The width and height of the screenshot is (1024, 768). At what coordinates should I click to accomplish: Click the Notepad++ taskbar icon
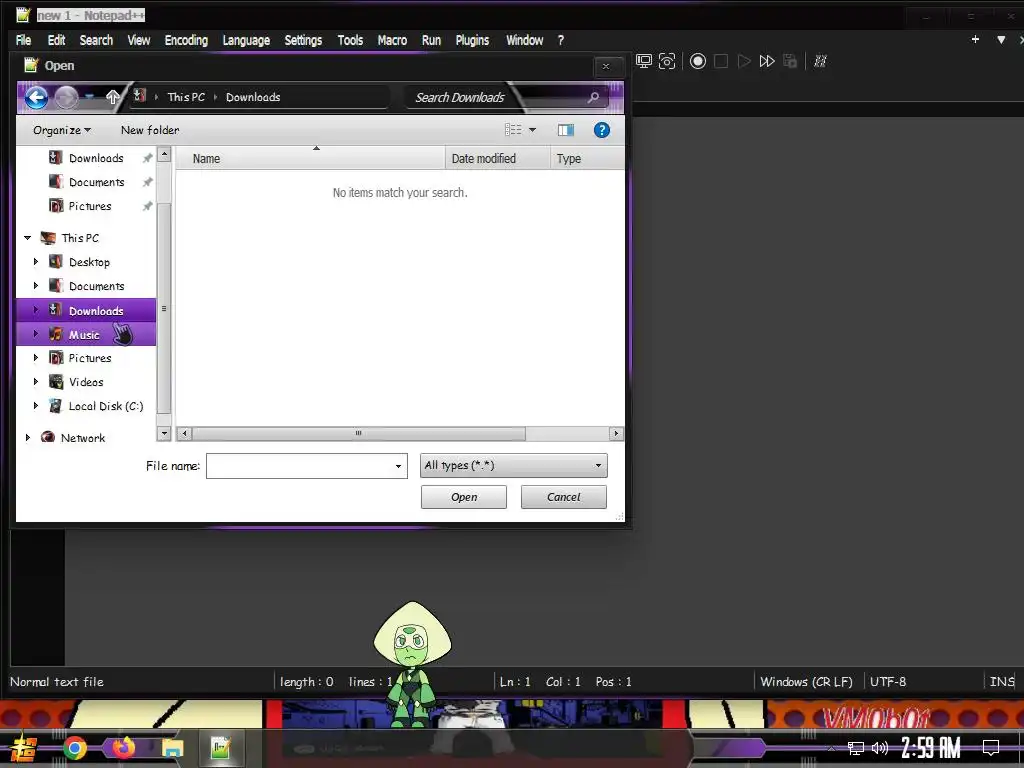coord(221,748)
